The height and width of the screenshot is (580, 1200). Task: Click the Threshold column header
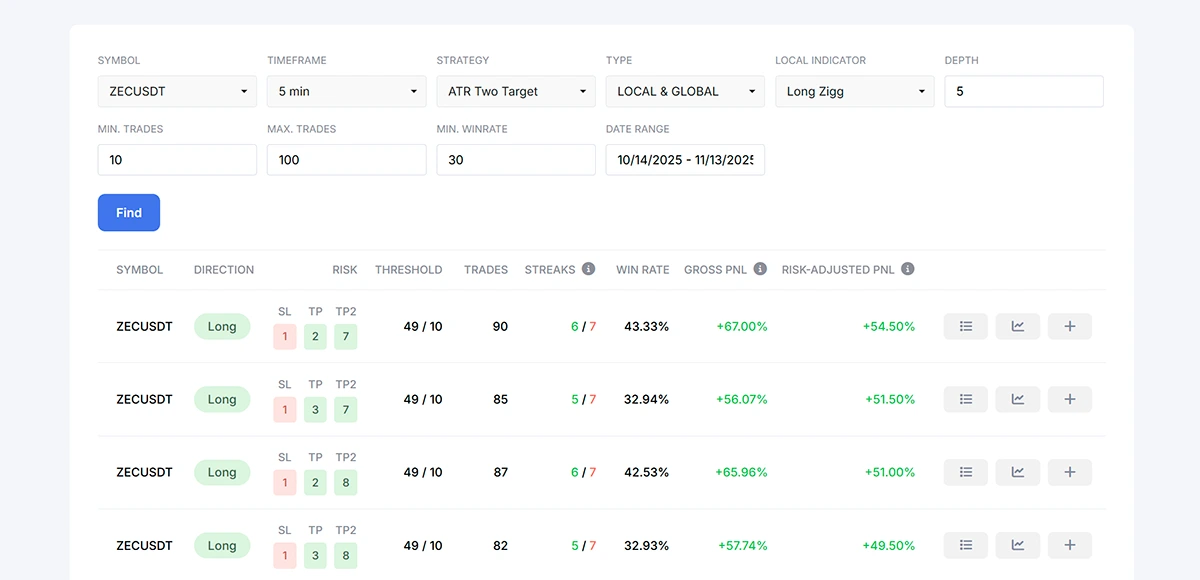point(409,270)
